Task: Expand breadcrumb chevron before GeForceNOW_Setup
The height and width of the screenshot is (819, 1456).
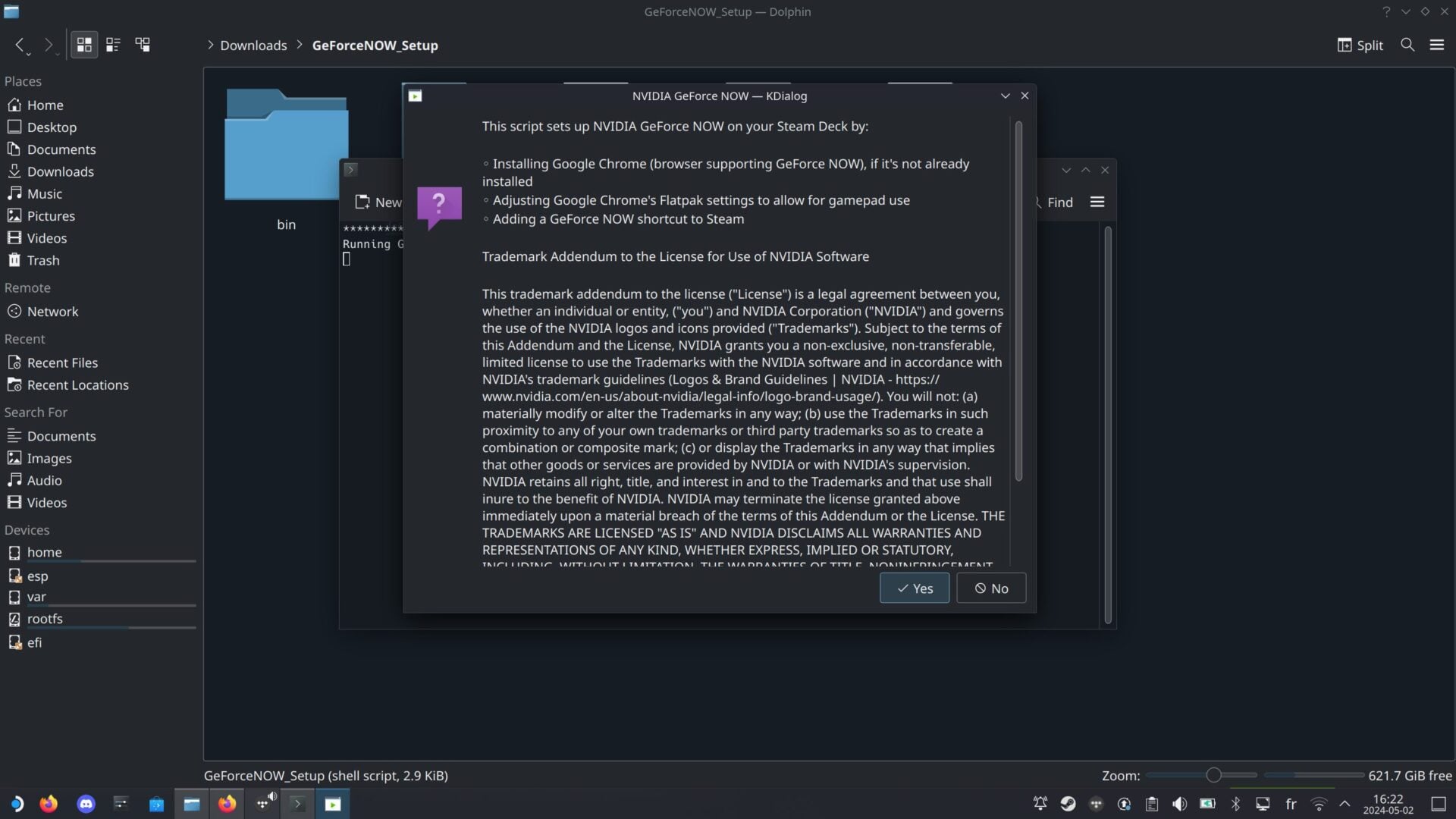Action: pos(300,45)
